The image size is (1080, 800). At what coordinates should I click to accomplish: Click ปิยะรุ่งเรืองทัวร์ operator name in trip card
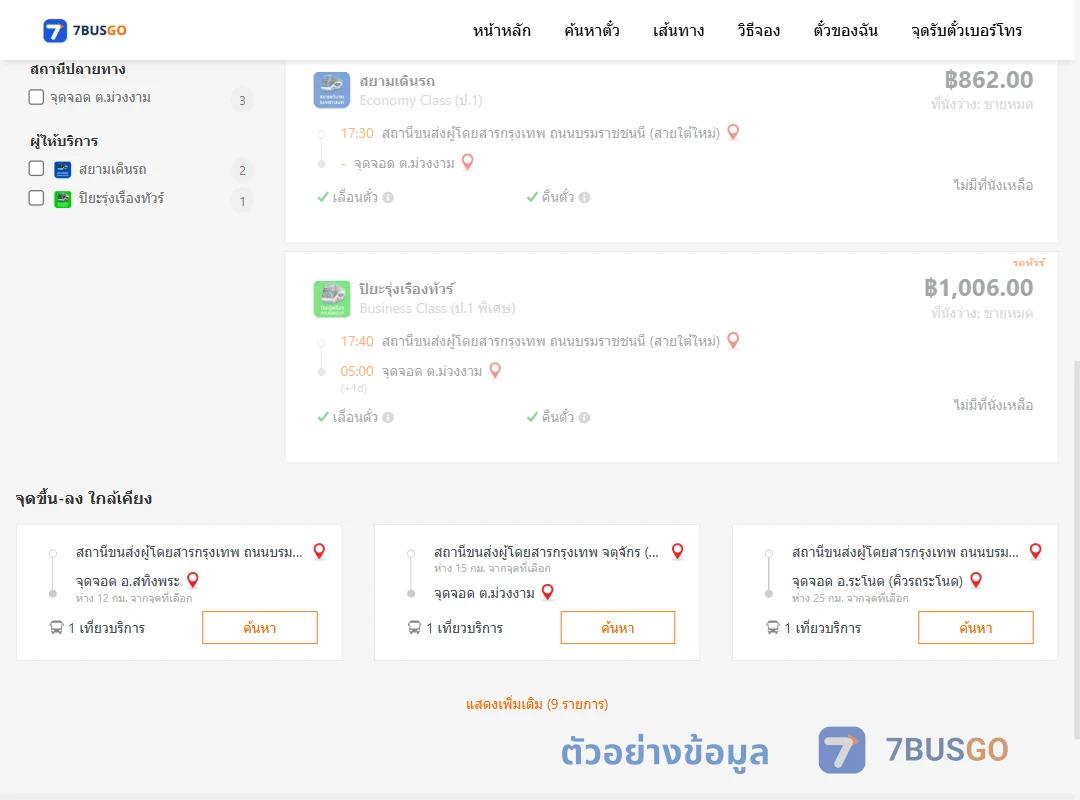pos(406,289)
